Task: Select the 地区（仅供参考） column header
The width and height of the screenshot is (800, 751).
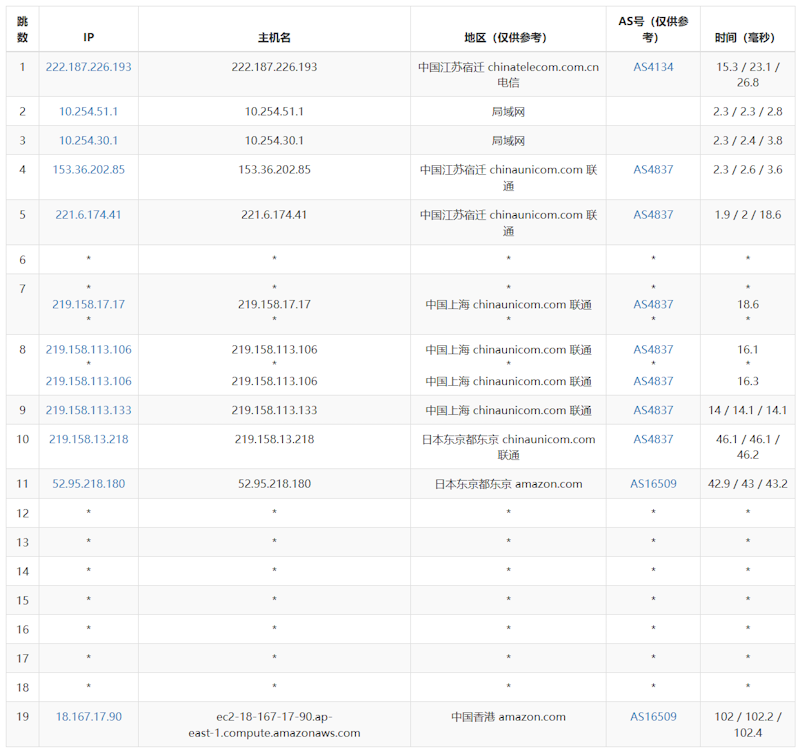Action: 508,37
